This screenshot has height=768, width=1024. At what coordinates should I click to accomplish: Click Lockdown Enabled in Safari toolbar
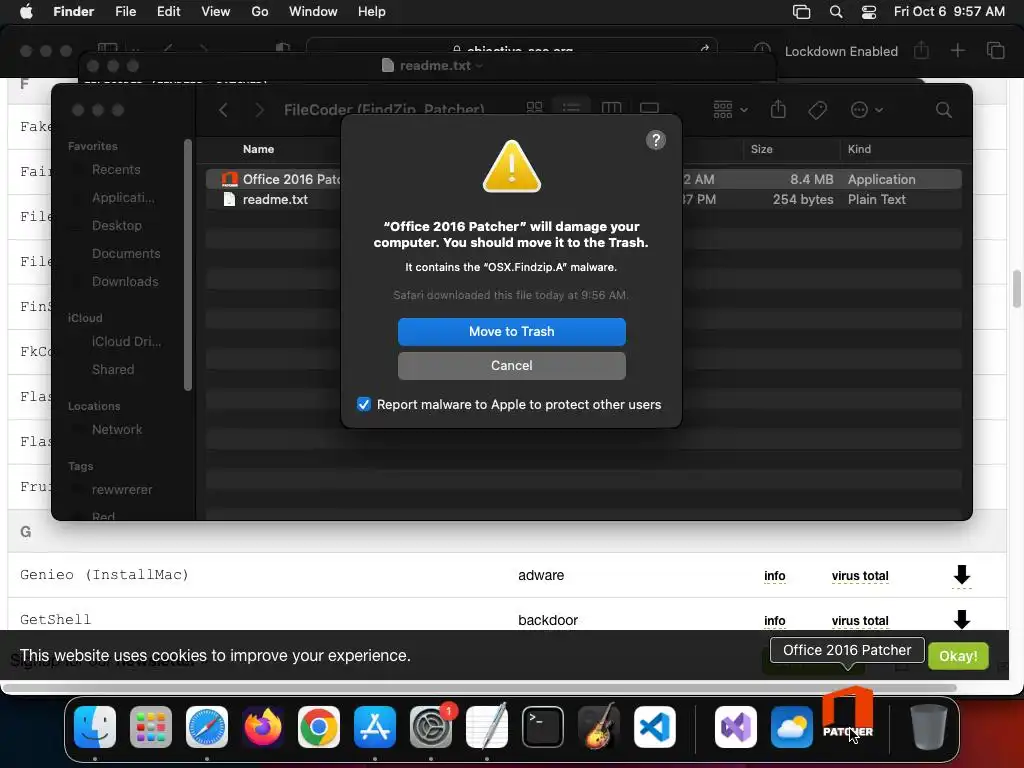pyautogui.click(x=841, y=52)
